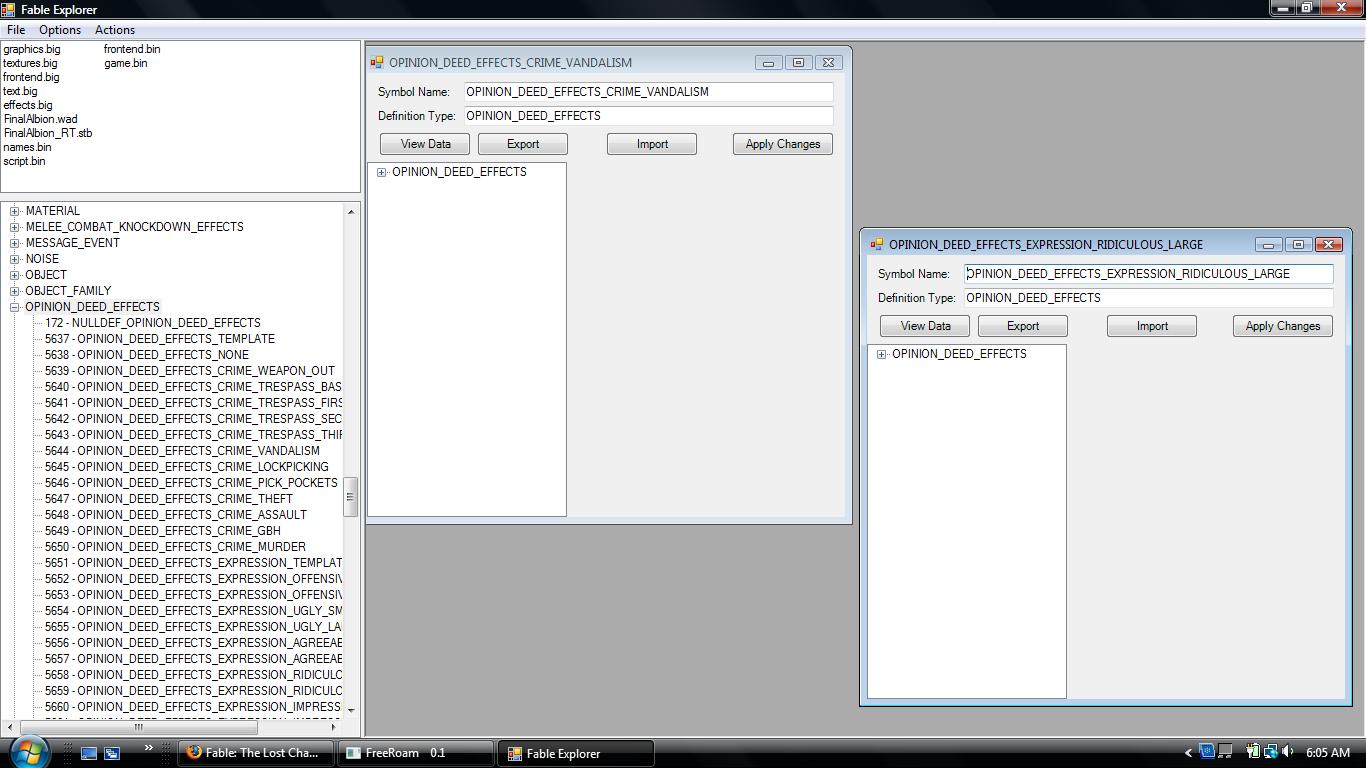The image size is (1366, 768).
Task: Expand OPINION_DEED_EFFECTS in the RIDICULOUS_LARGE window
Action: pos(881,354)
